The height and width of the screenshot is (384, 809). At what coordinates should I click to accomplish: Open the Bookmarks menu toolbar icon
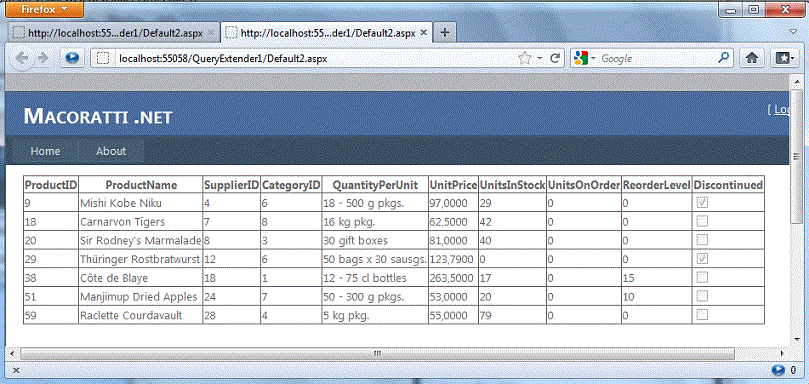pyautogui.click(x=785, y=58)
